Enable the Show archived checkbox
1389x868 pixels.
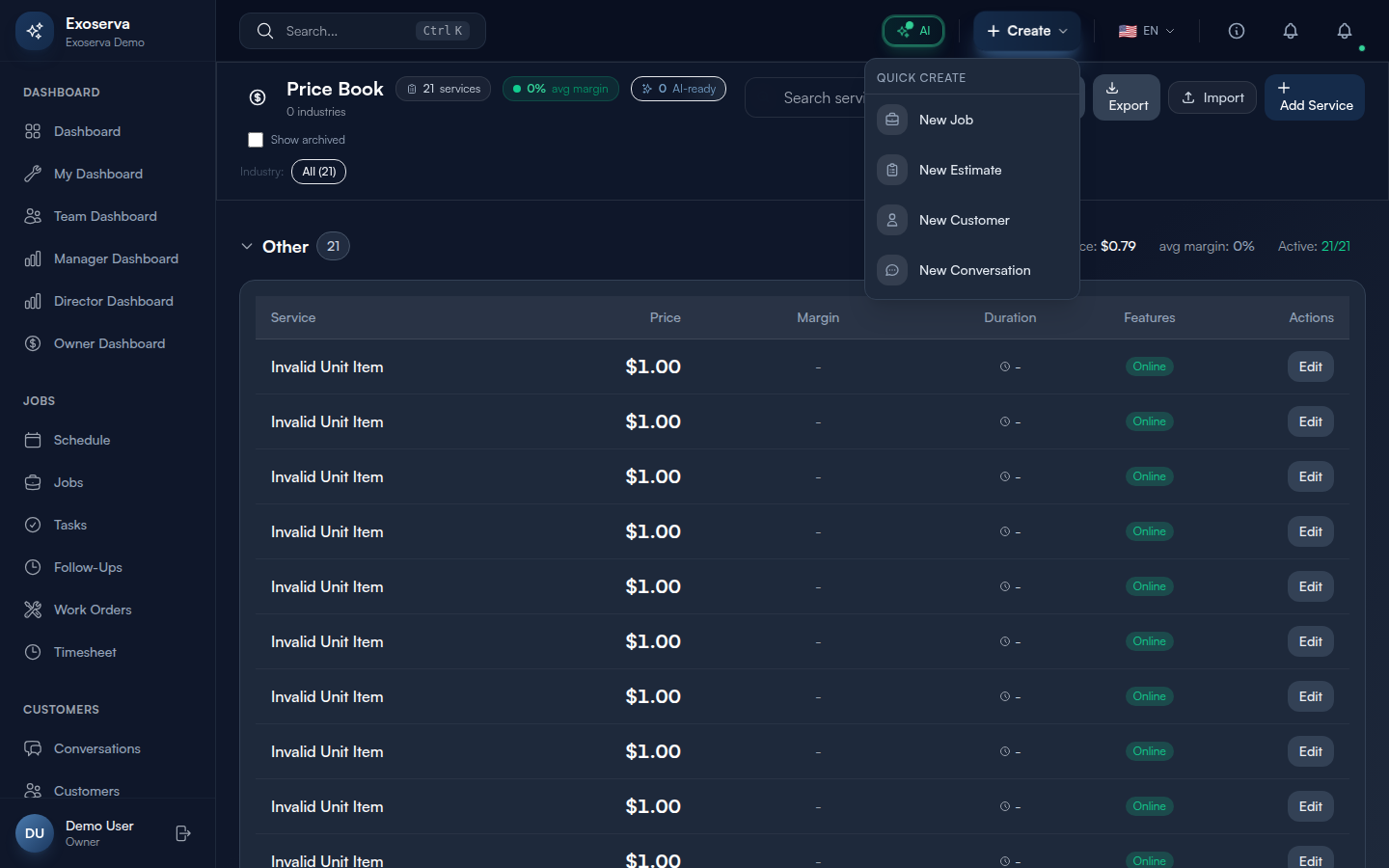(x=256, y=140)
